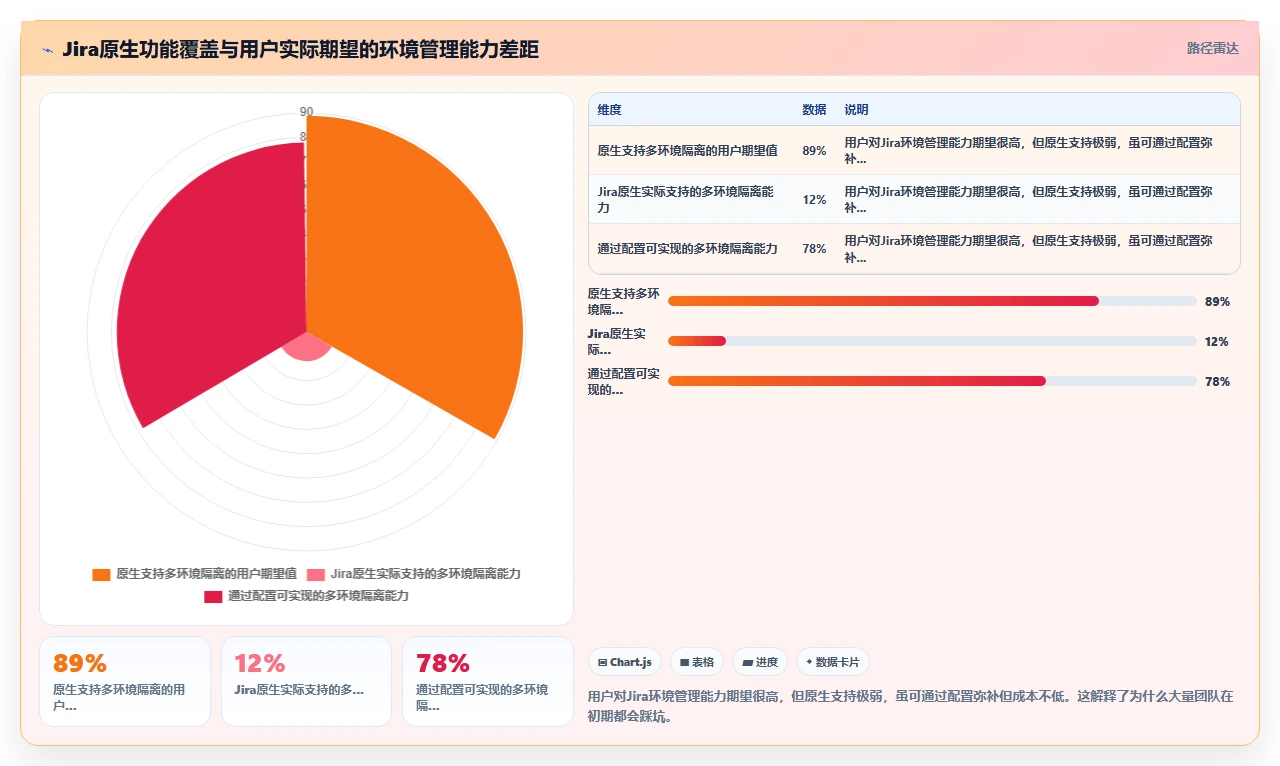Click the 通过配置可实现的… label beside its progress bar
This screenshot has width=1280, height=766.
(623, 381)
